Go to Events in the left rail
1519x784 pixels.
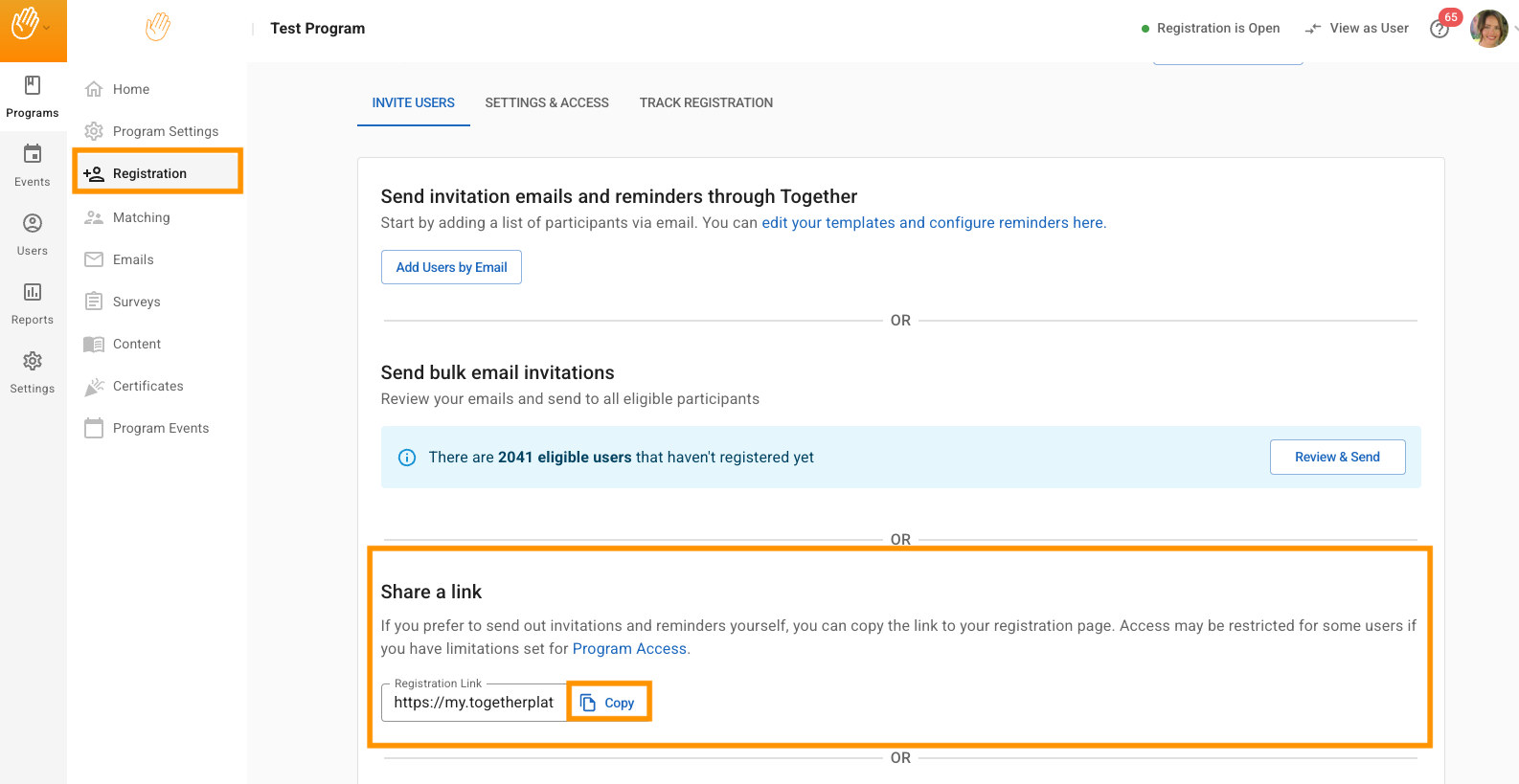click(33, 166)
